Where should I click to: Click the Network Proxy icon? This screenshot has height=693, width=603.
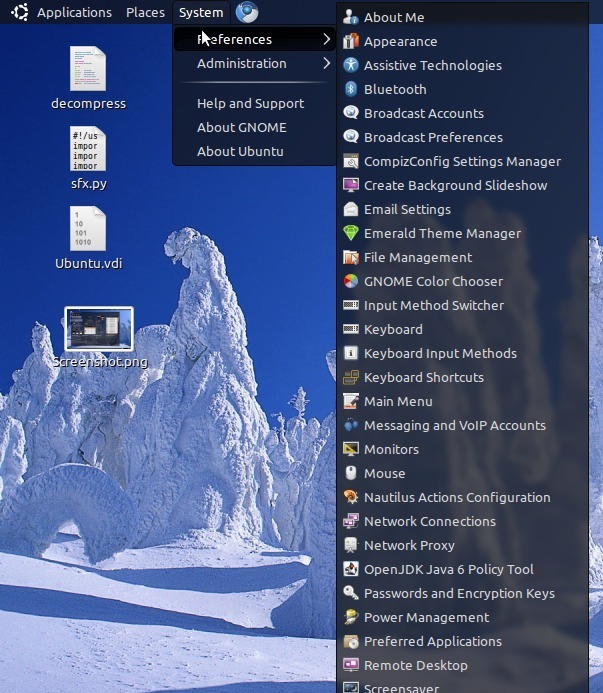351,545
